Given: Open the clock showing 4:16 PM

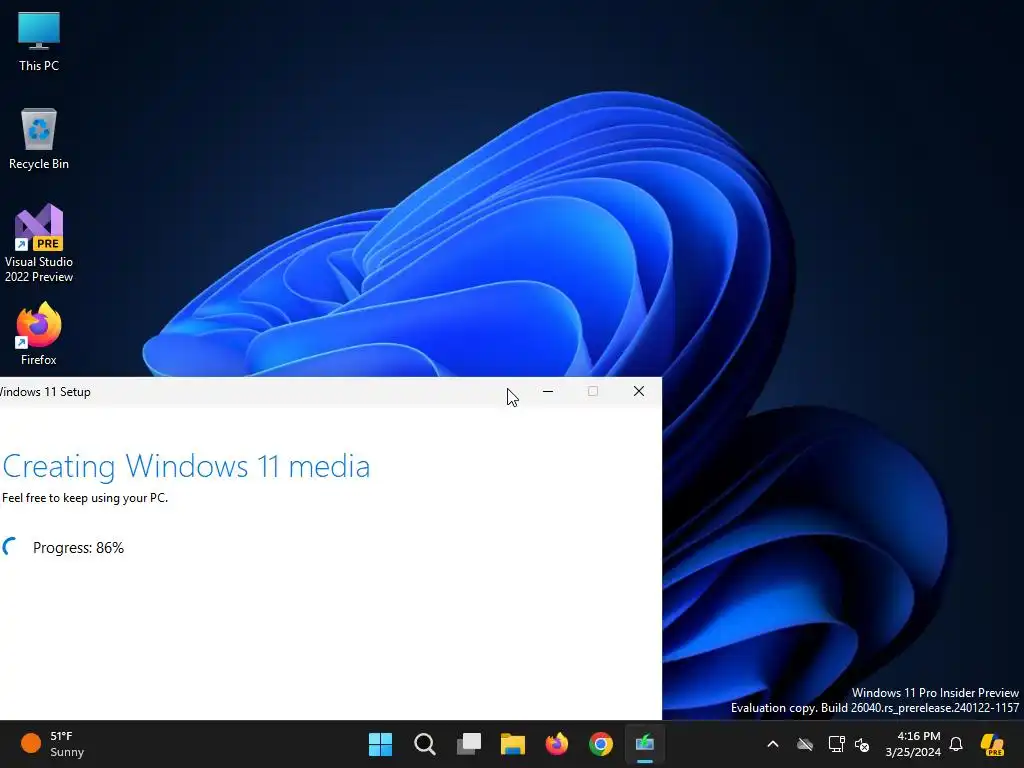Looking at the screenshot, I should point(913,744).
